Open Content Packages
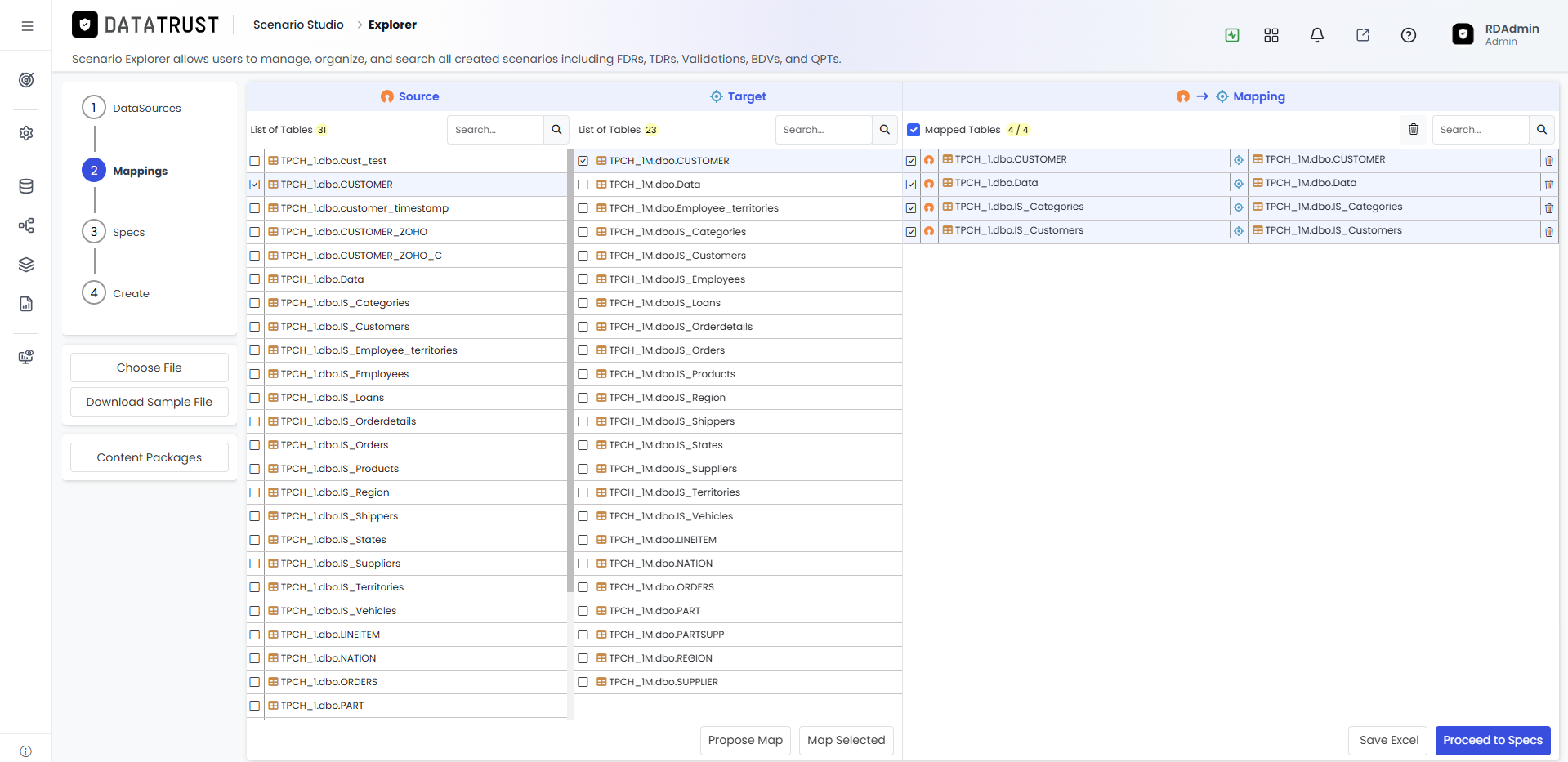The height and width of the screenshot is (762, 1568). click(x=150, y=457)
